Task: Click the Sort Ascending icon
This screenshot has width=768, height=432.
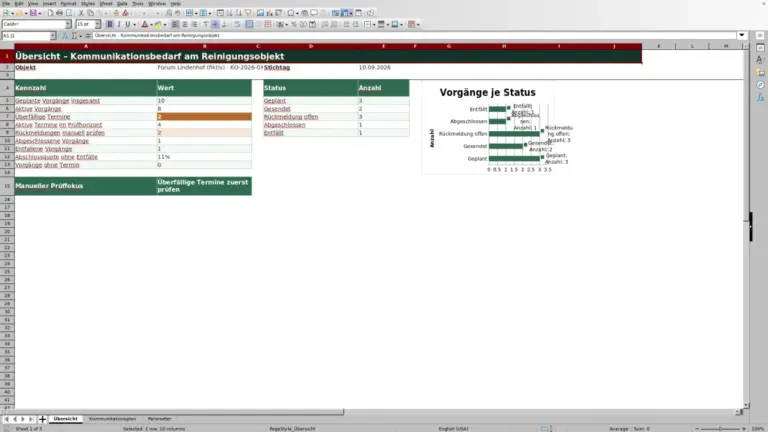Action: pos(230,13)
